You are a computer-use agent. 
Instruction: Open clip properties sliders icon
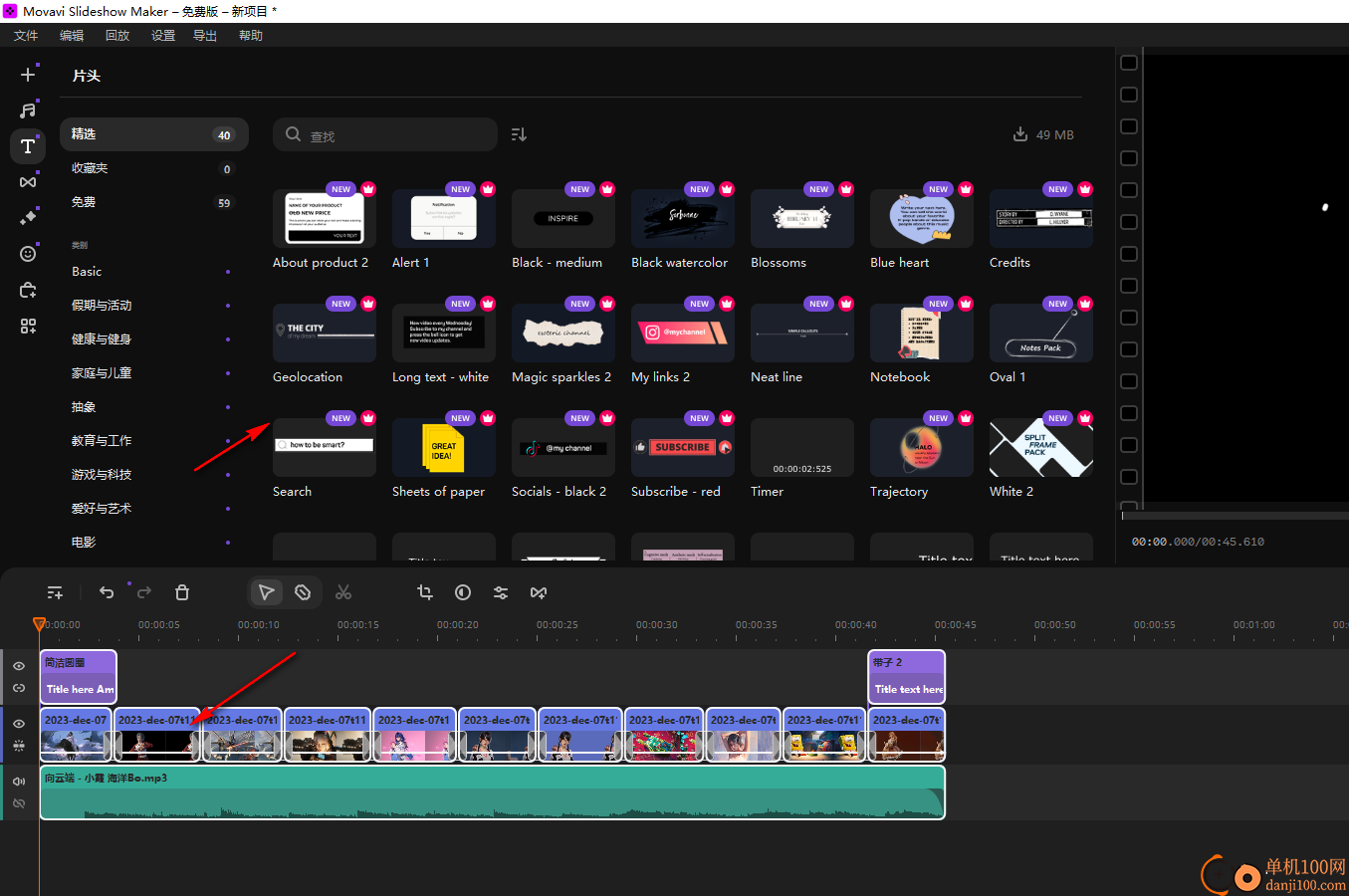(501, 592)
